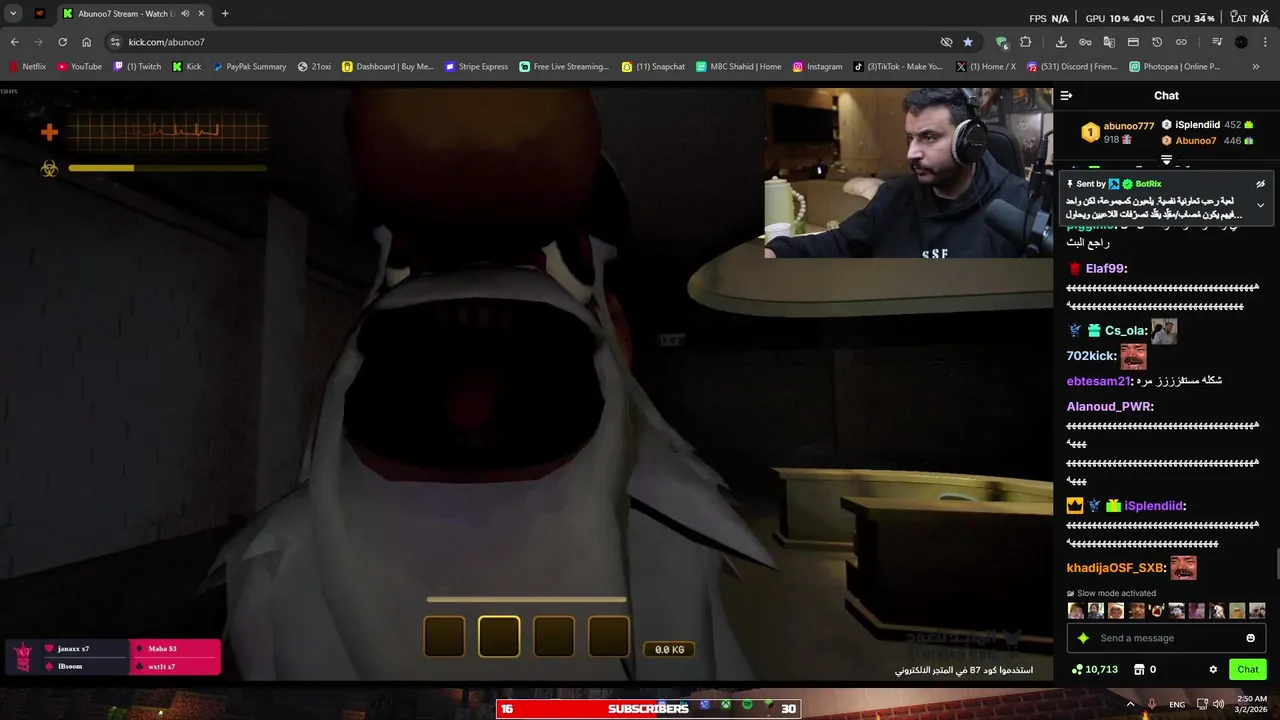Click username khadijaOSF_SXB in chat
1280x720 pixels.
coord(1115,568)
